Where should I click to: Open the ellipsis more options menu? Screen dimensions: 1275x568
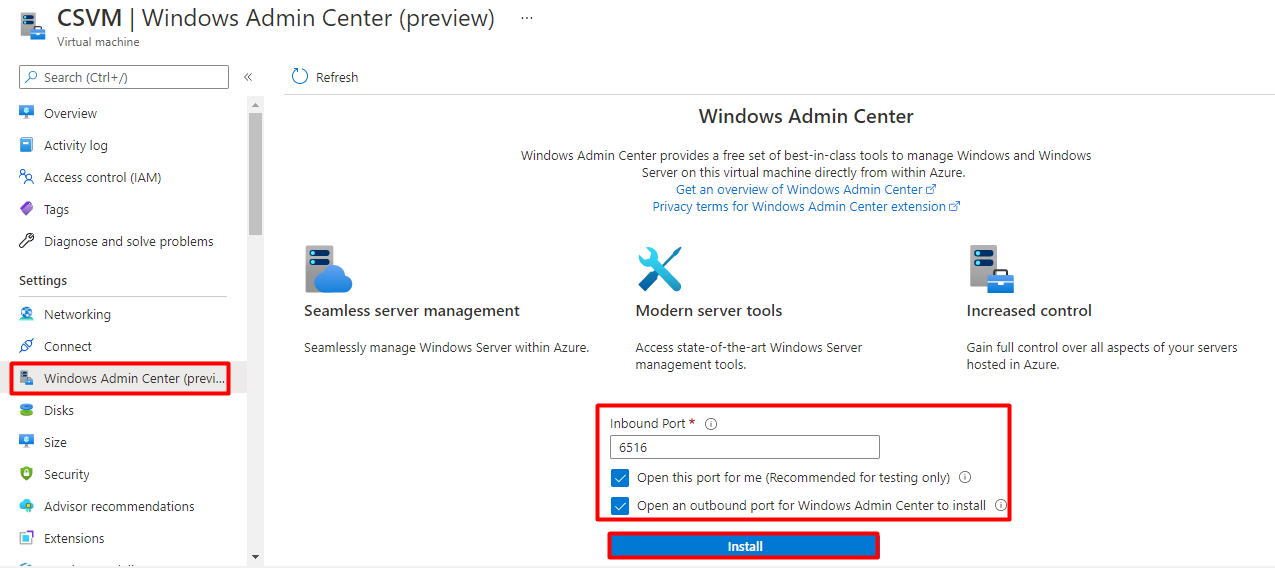527,18
